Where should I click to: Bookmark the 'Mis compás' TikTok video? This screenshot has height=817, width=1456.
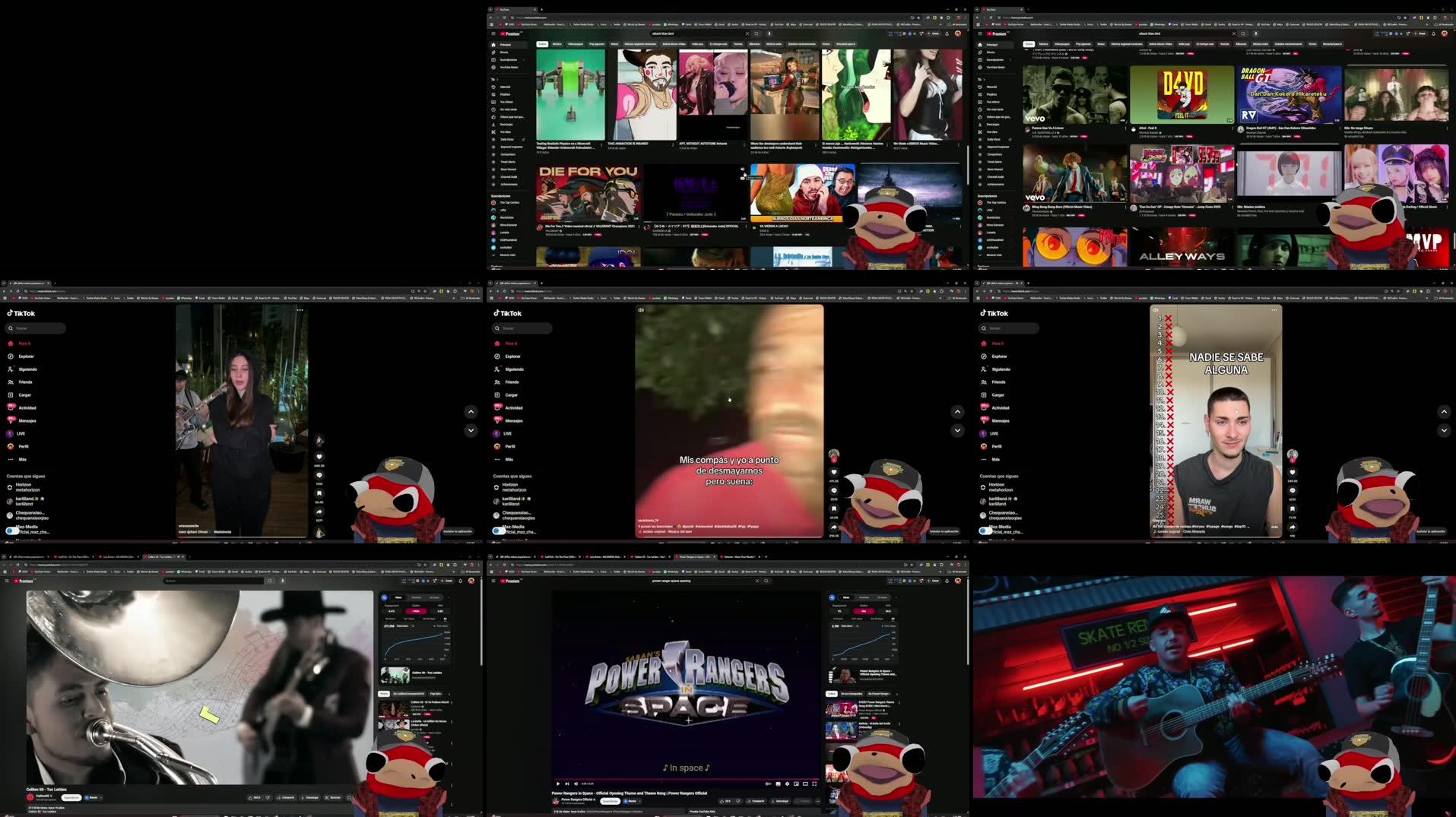834,508
